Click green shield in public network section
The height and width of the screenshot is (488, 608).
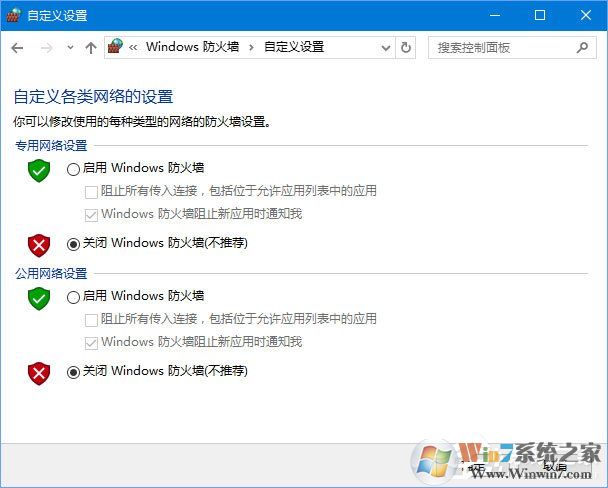pos(39,298)
